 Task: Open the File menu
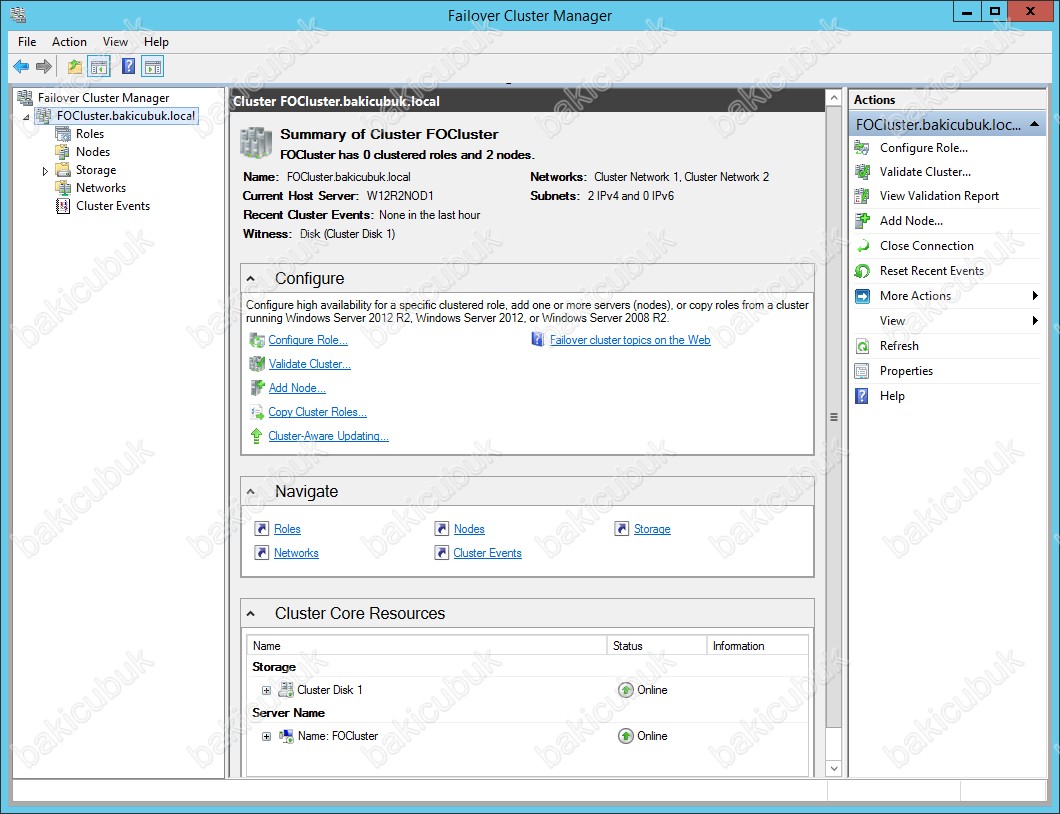point(27,42)
